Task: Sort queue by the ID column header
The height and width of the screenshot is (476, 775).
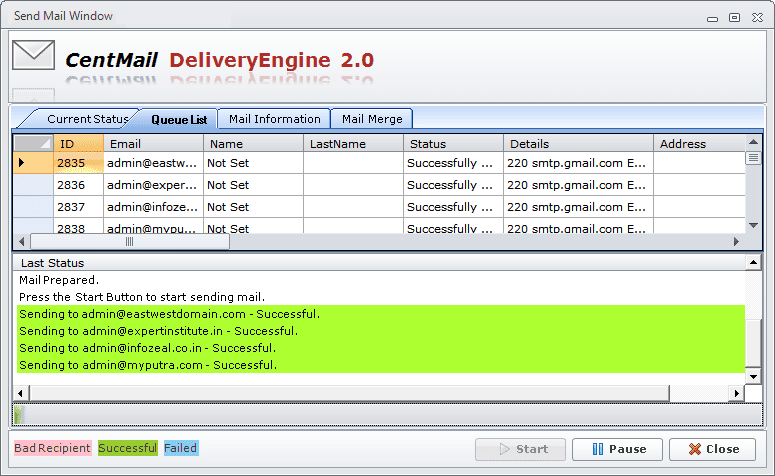Action: click(x=79, y=144)
